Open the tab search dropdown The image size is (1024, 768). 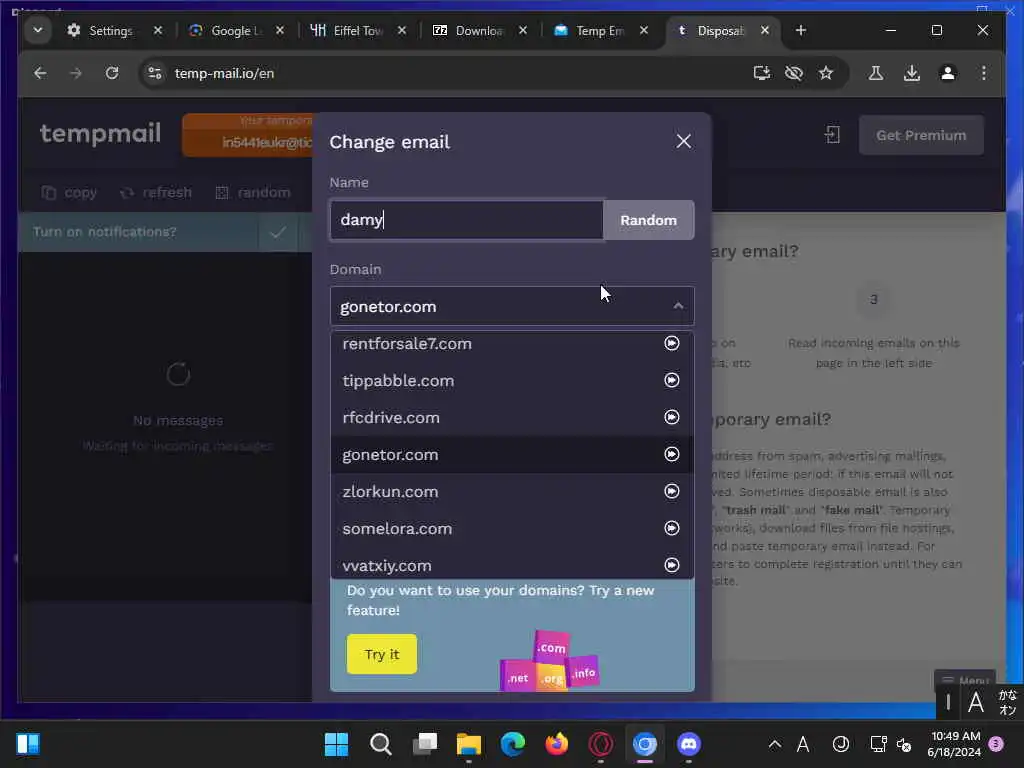[38, 30]
